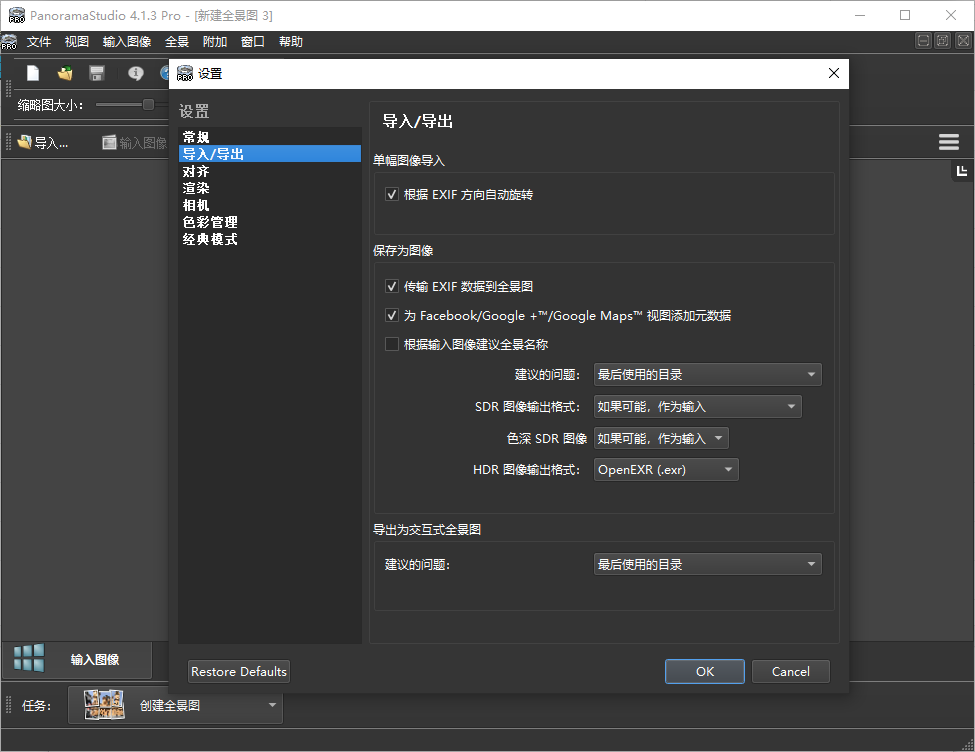Image resolution: width=975 pixels, height=752 pixels.
Task: Confirm settings by clicking OK
Action: click(704, 671)
